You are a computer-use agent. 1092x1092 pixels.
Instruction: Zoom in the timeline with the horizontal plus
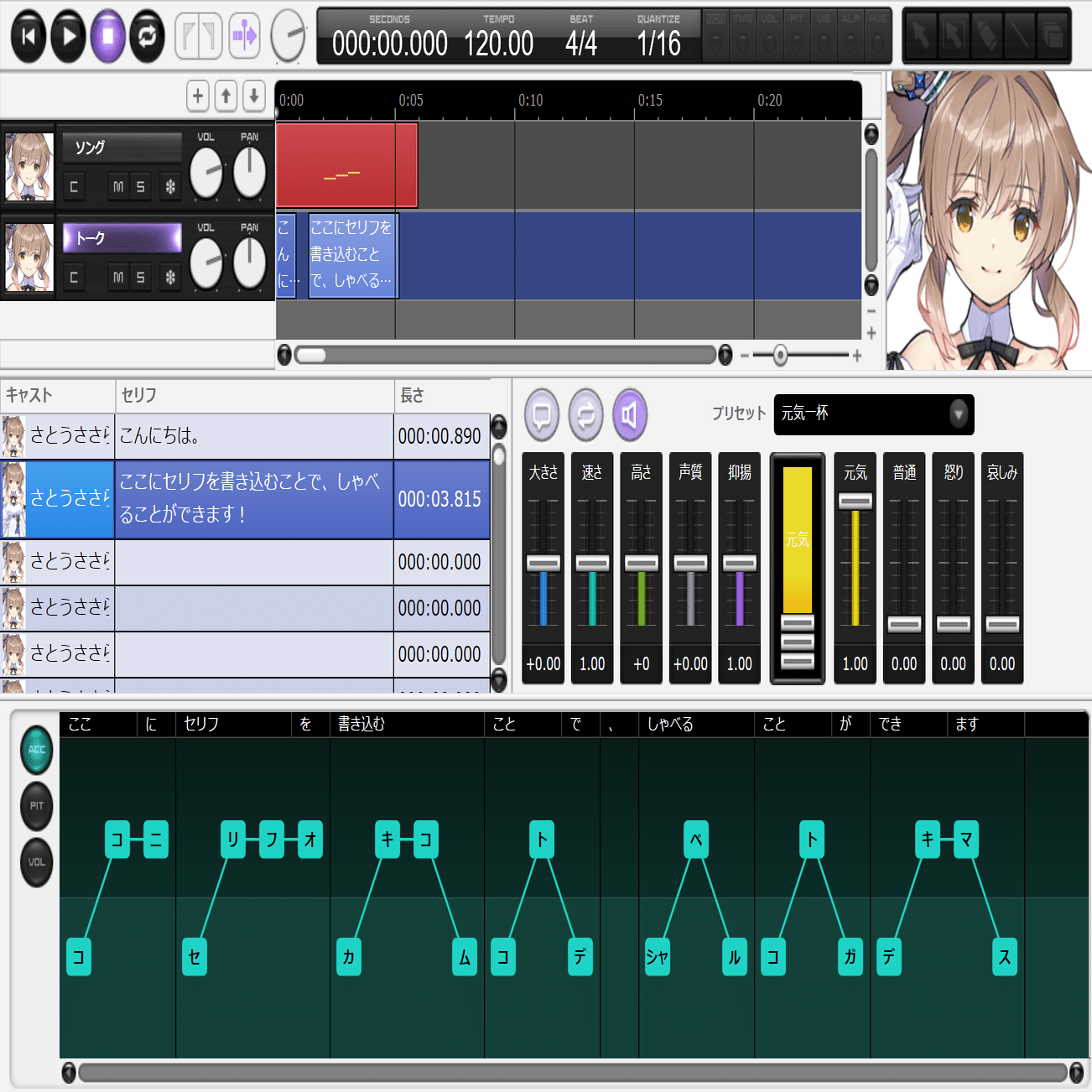point(857,356)
